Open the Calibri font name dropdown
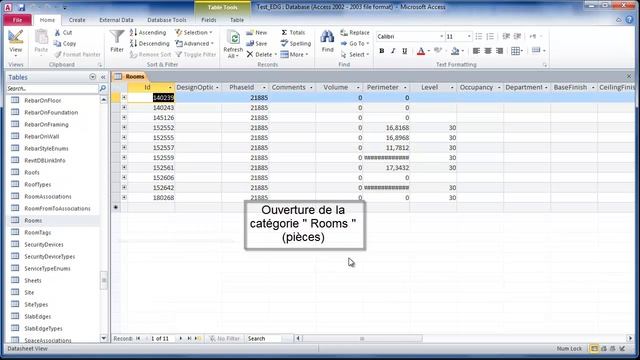The height and width of the screenshot is (360, 640). [441, 36]
